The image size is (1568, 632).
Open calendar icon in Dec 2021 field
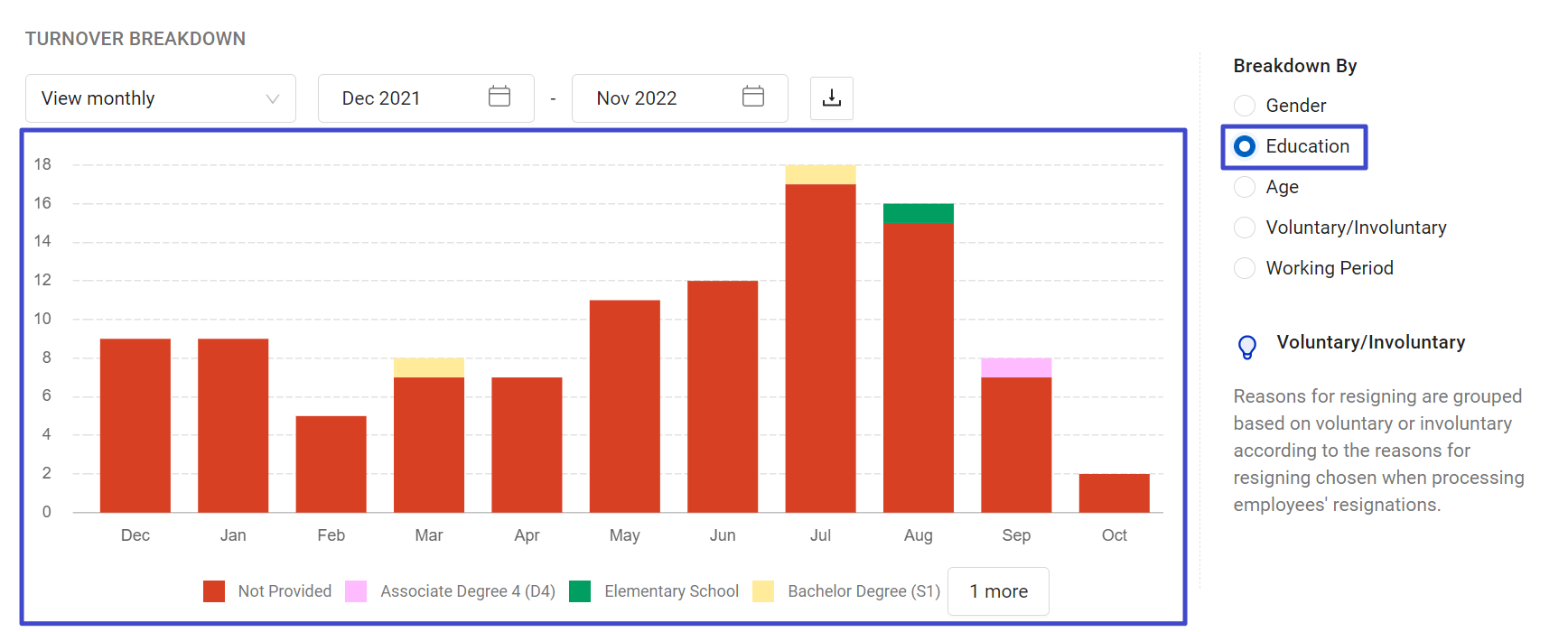pos(499,97)
